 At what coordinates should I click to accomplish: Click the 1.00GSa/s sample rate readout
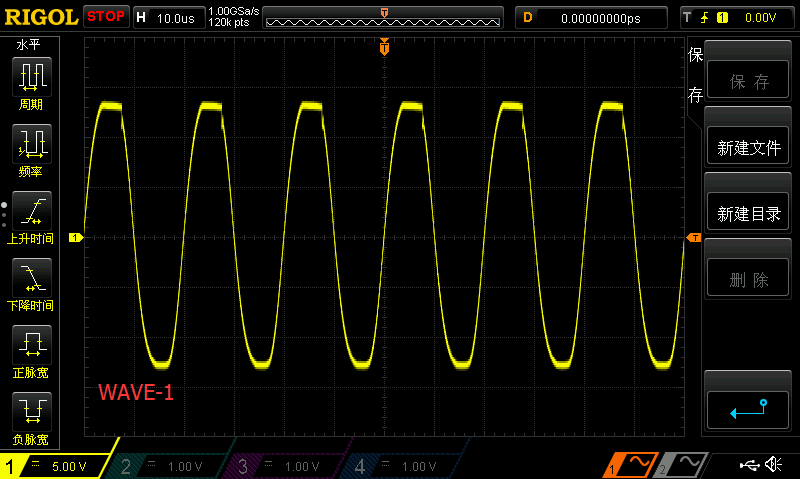click(x=234, y=11)
